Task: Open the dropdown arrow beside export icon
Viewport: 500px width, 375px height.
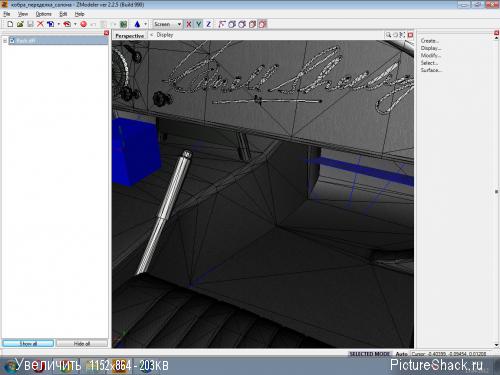Action: pos(75,24)
